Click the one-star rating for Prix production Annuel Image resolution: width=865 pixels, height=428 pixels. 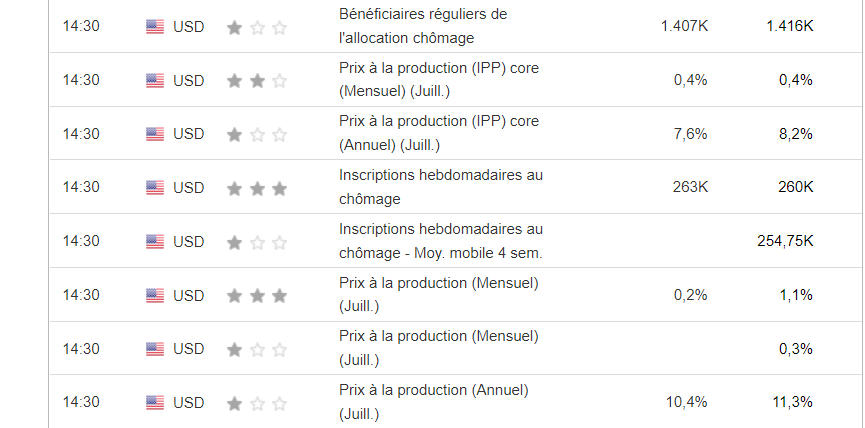click(257, 404)
